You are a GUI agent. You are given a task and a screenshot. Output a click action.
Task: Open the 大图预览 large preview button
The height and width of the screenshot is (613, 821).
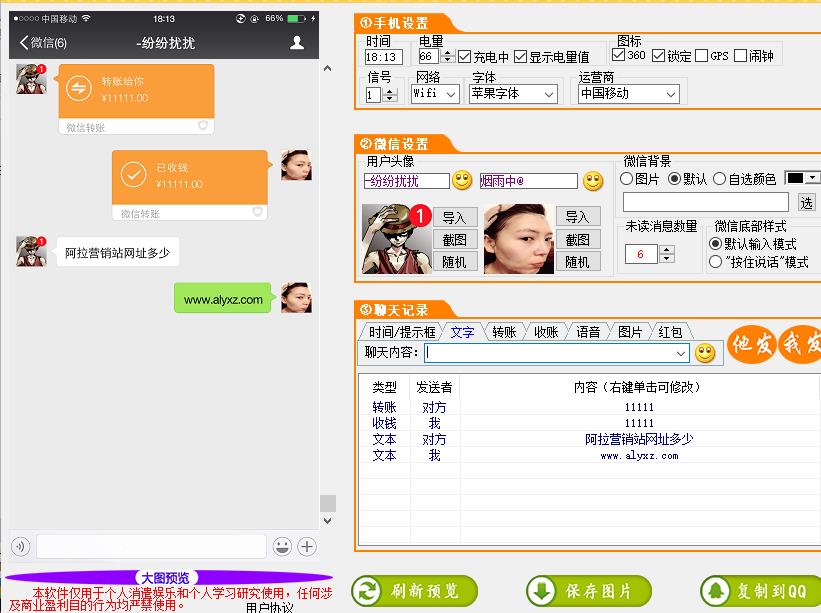coord(166,578)
